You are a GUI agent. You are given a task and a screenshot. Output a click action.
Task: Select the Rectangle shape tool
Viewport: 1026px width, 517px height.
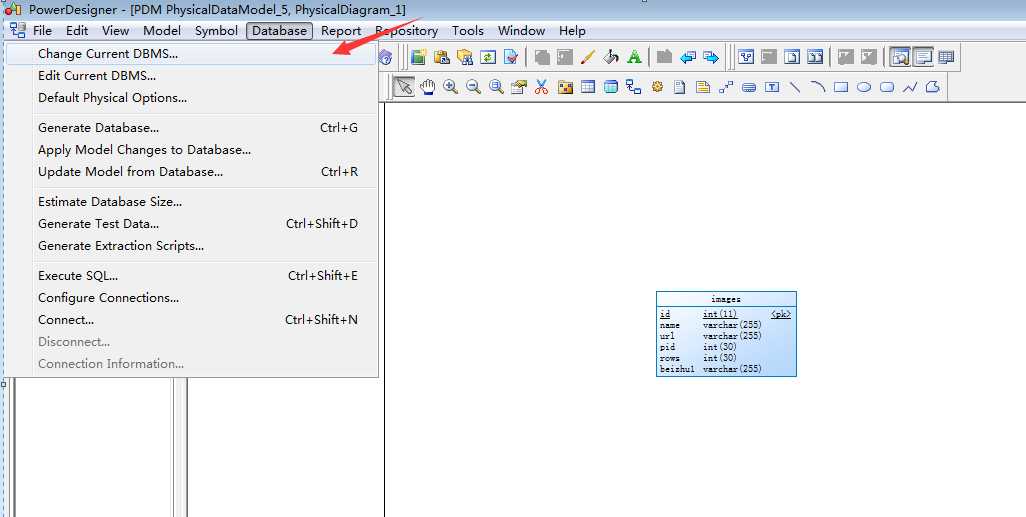[841, 86]
